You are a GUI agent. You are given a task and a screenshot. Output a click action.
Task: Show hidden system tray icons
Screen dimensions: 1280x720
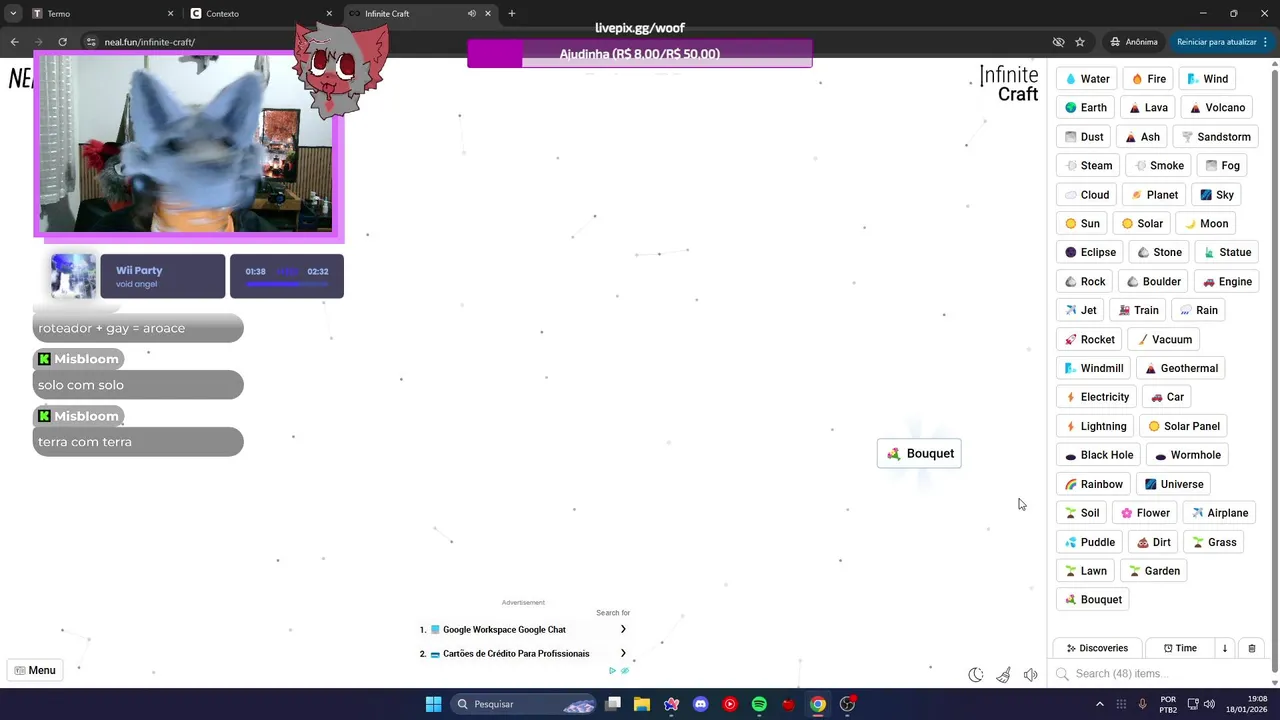coord(1100,704)
